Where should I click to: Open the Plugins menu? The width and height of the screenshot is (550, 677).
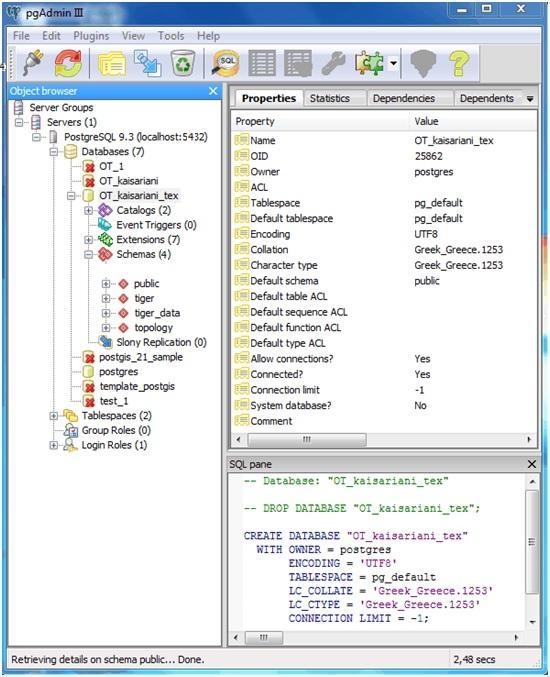coord(91,36)
